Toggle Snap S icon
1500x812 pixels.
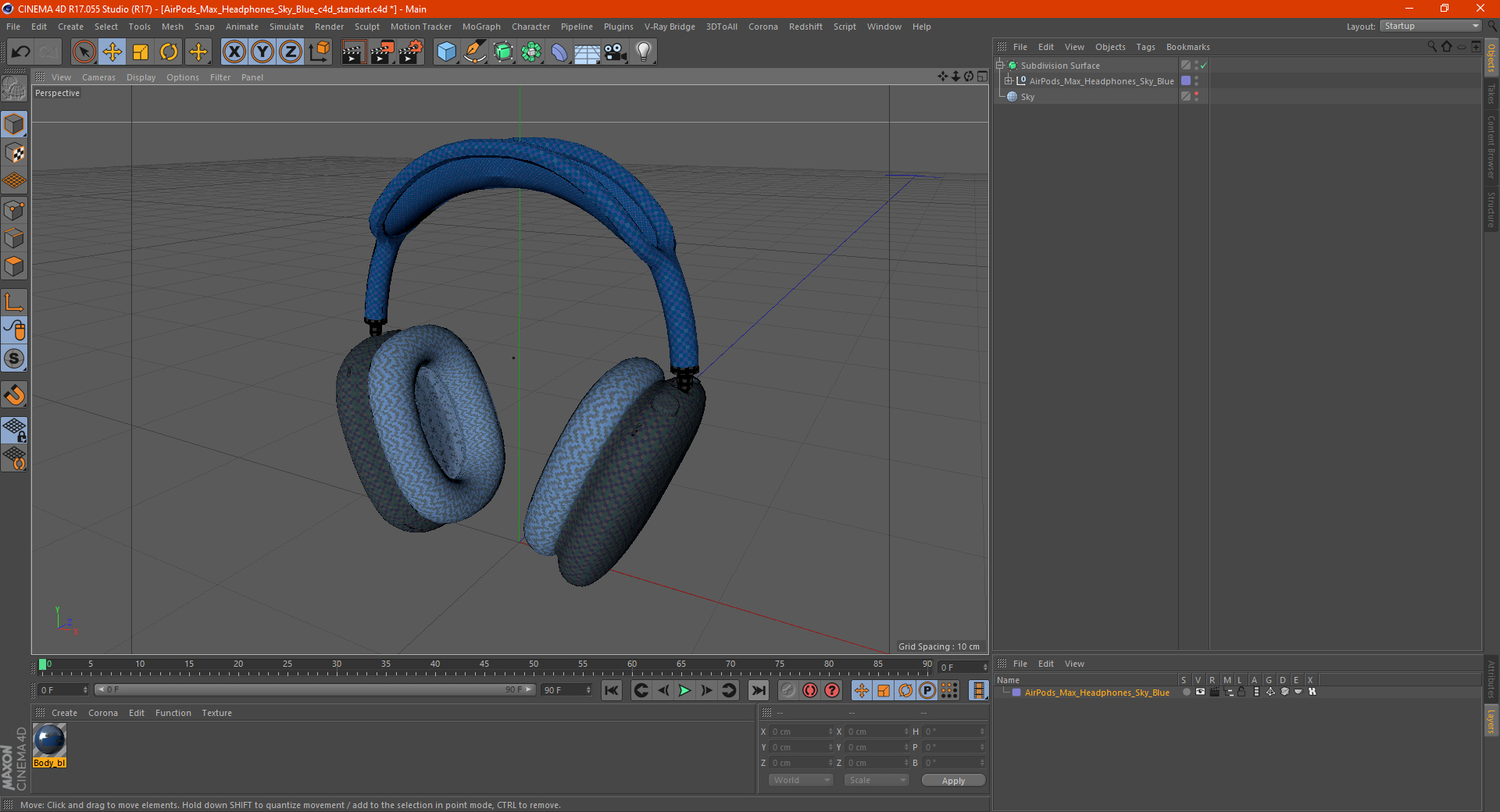coord(14,358)
